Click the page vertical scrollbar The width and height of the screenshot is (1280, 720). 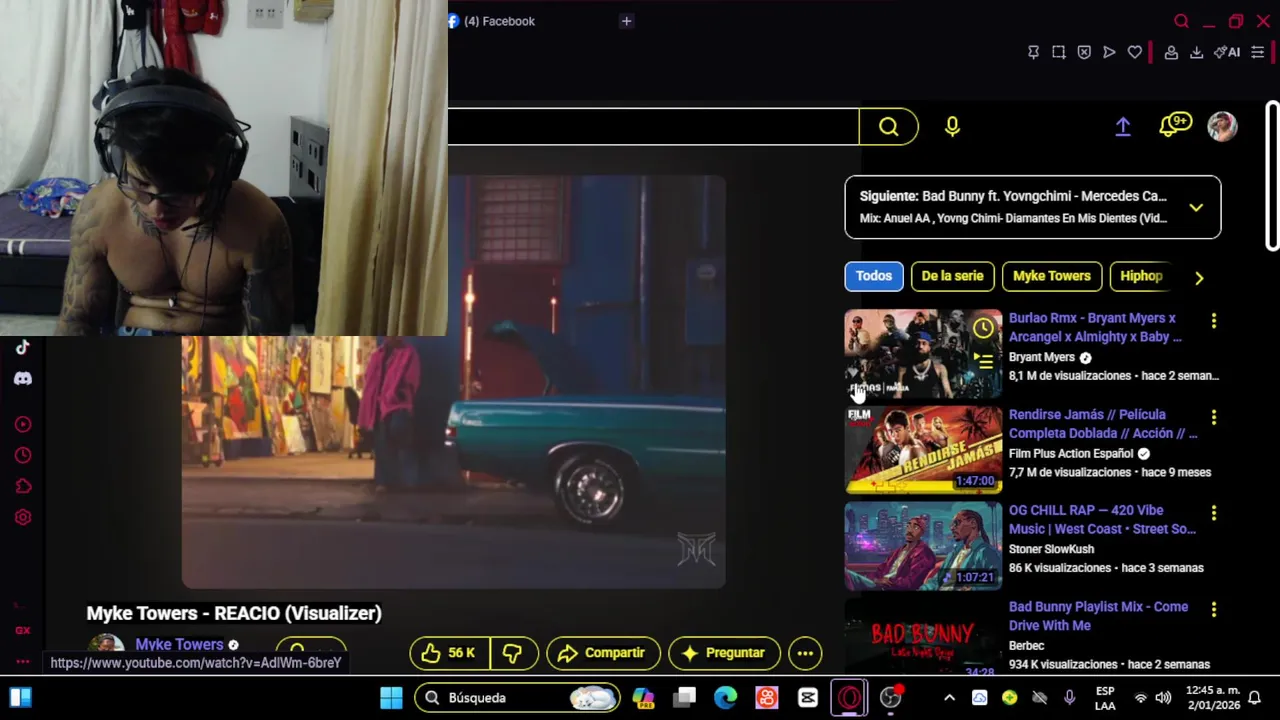pos(1272,176)
